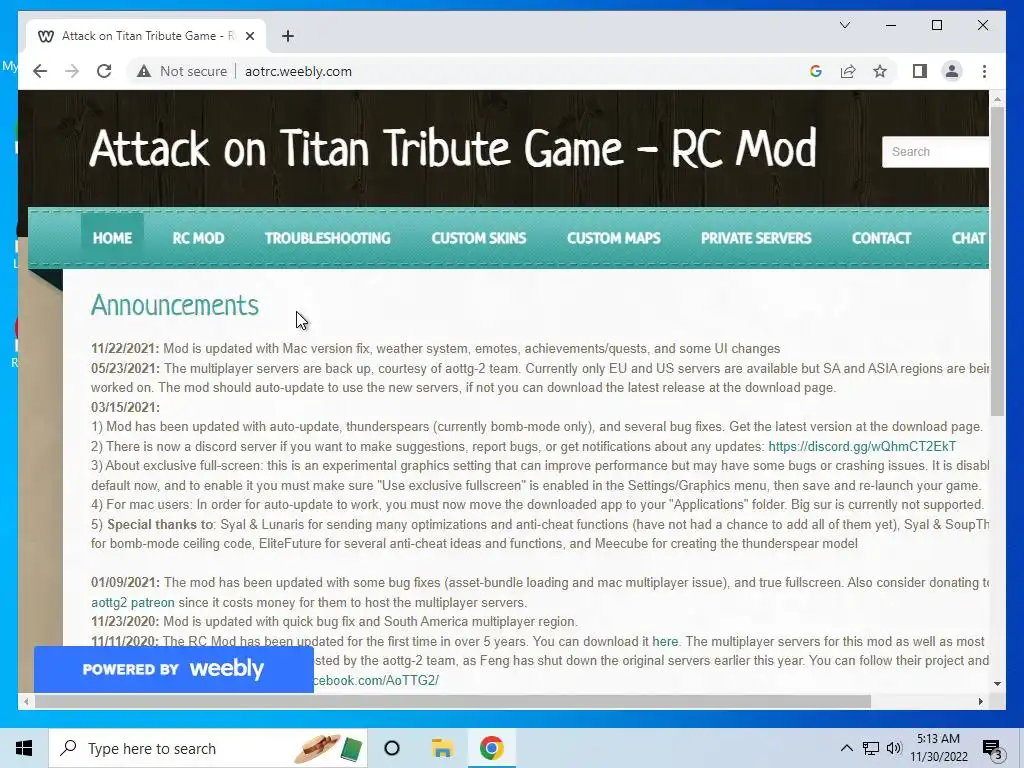Open the network status tray icon
1024x768 pixels.
point(871,748)
